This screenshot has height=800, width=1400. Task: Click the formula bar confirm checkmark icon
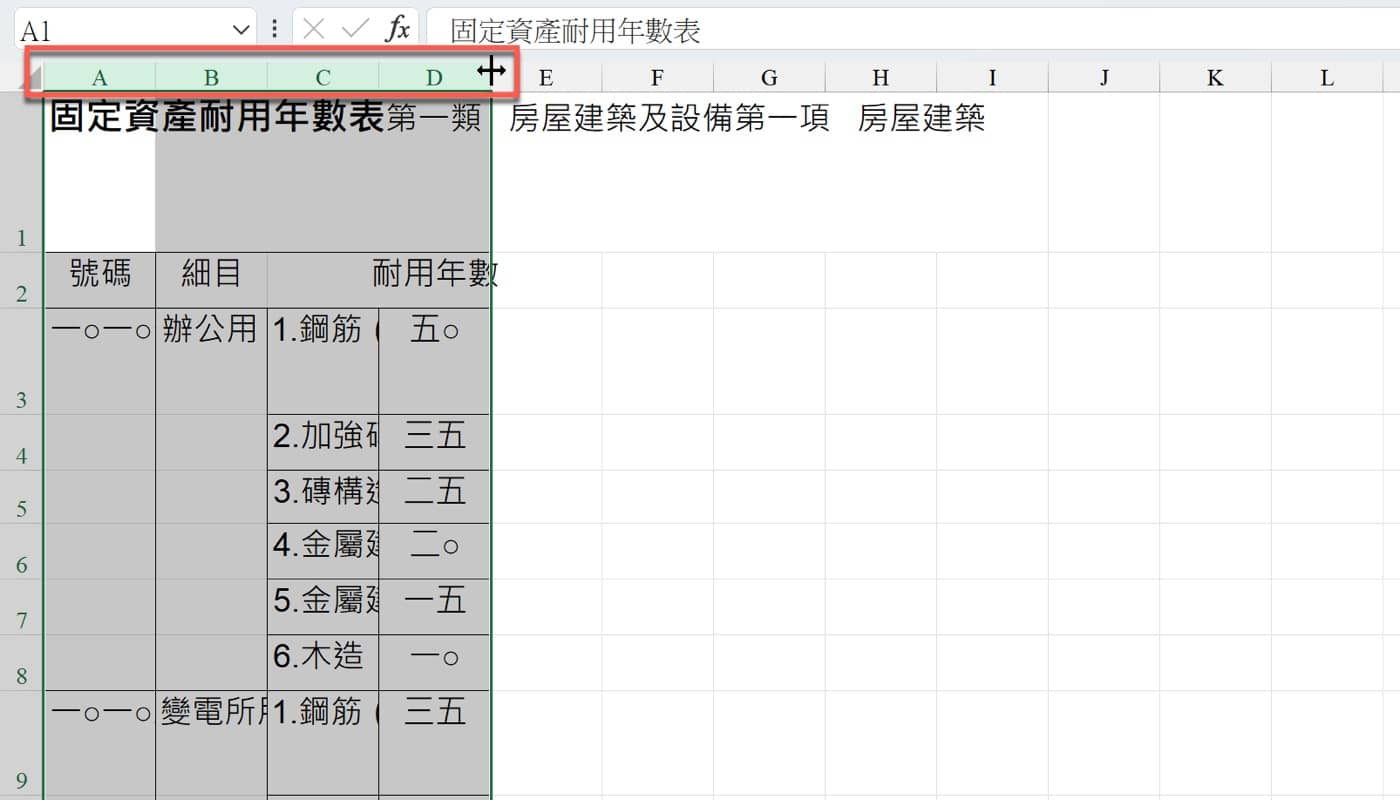click(x=355, y=30)
